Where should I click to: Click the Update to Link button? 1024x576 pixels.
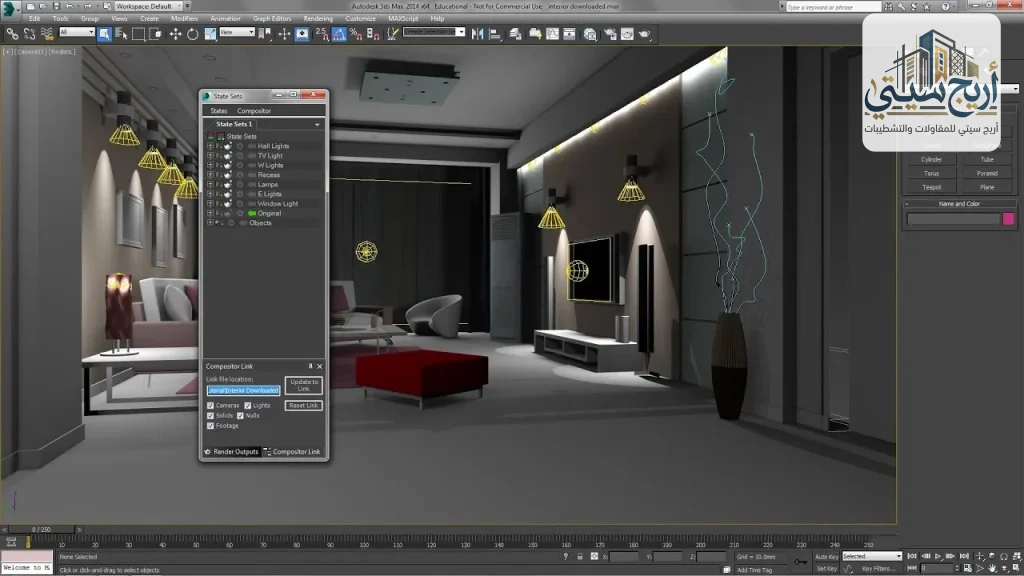coord(303,385)
